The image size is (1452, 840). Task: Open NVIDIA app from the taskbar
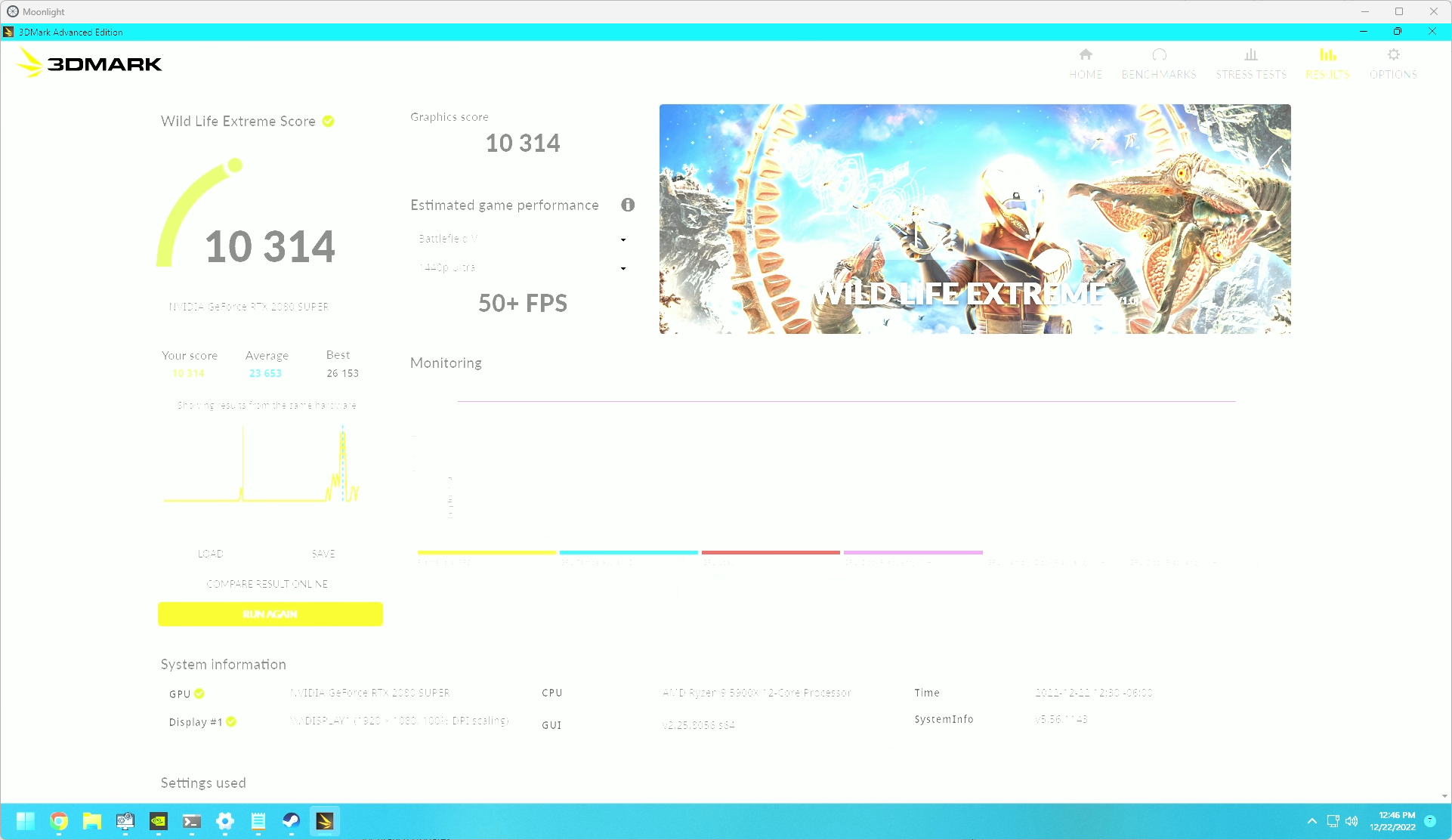[159, 821]
